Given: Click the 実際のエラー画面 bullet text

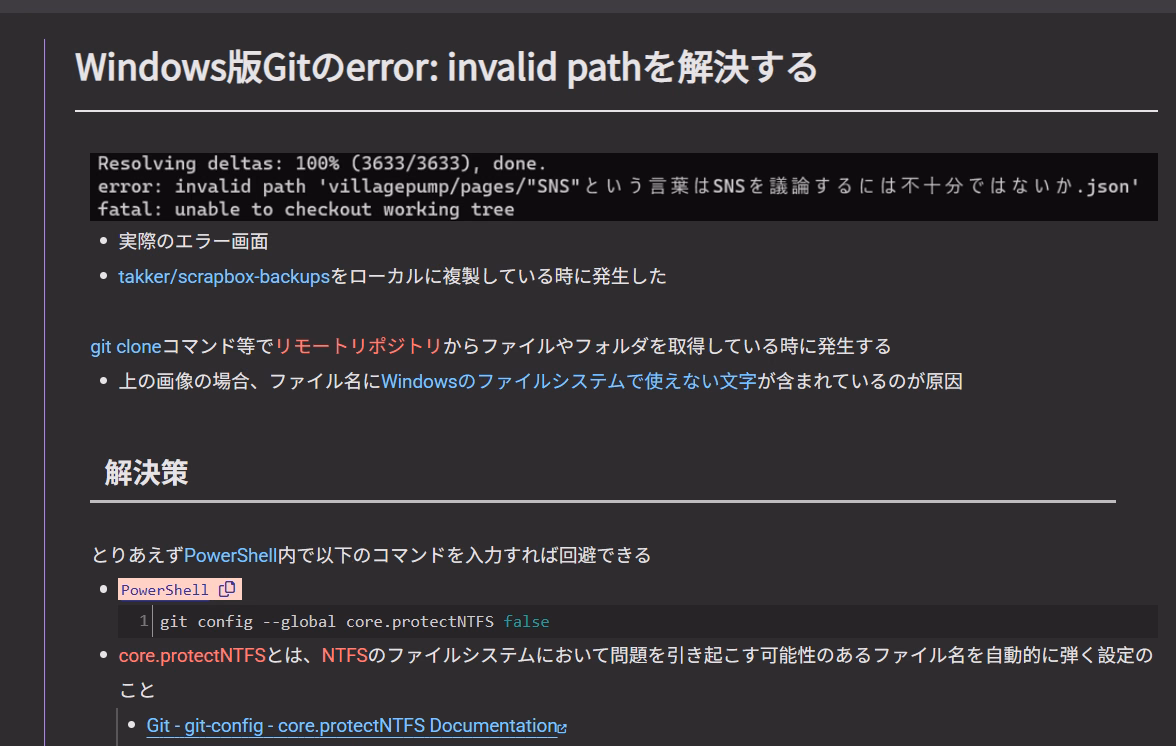Looking at the screenshot, I should click(x=194, y=241).
